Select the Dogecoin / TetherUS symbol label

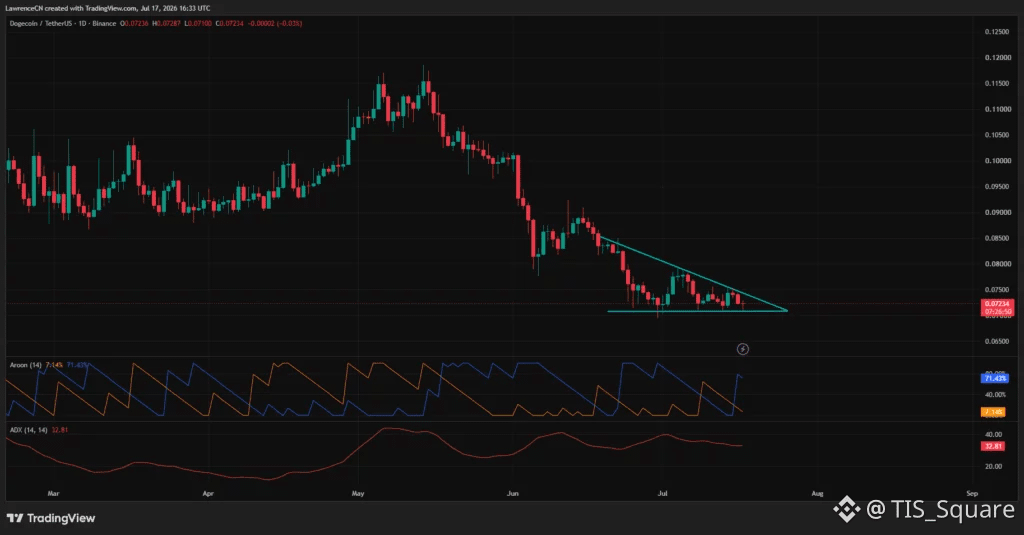pyautogui.click(x=40, y=24)
